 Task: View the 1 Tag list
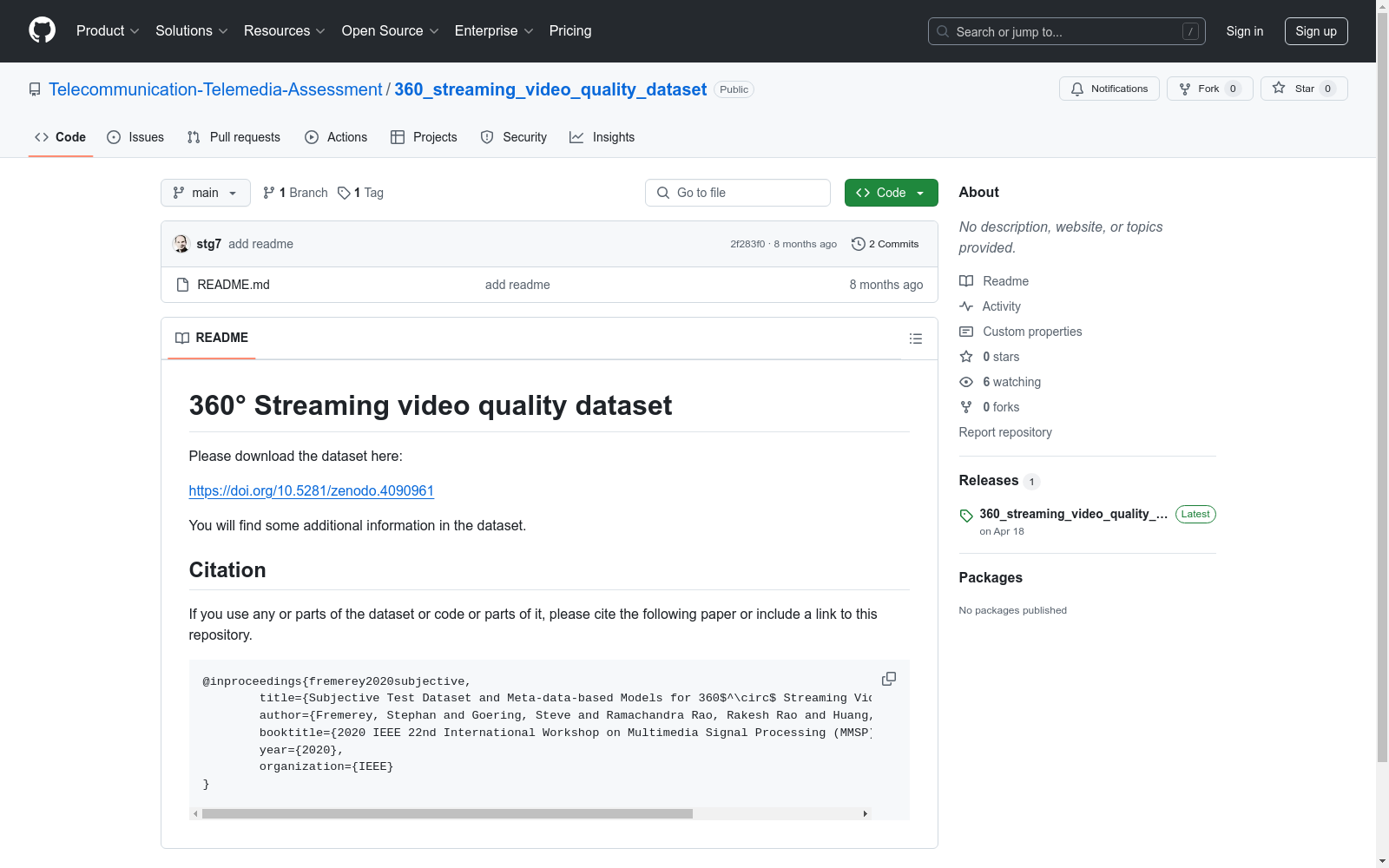pyautogui.click(x=360, y=193)
